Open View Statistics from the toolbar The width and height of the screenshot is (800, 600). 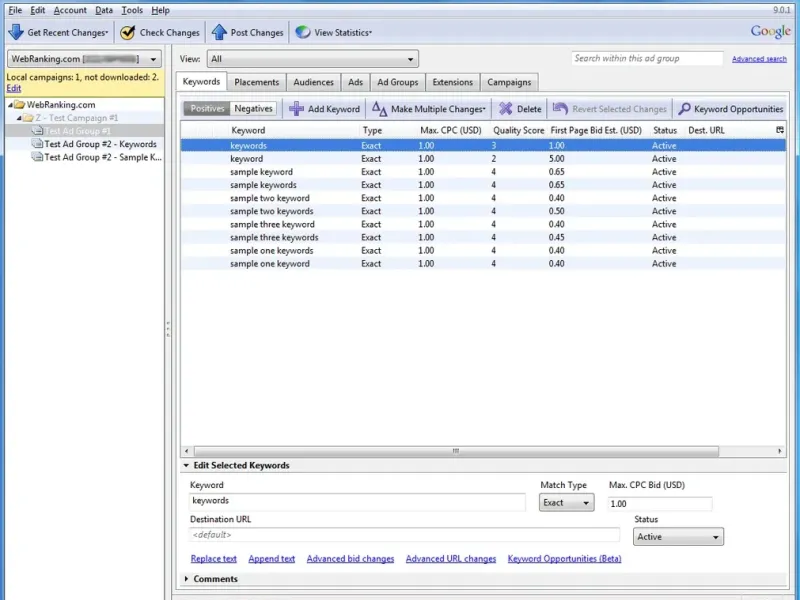335,32
